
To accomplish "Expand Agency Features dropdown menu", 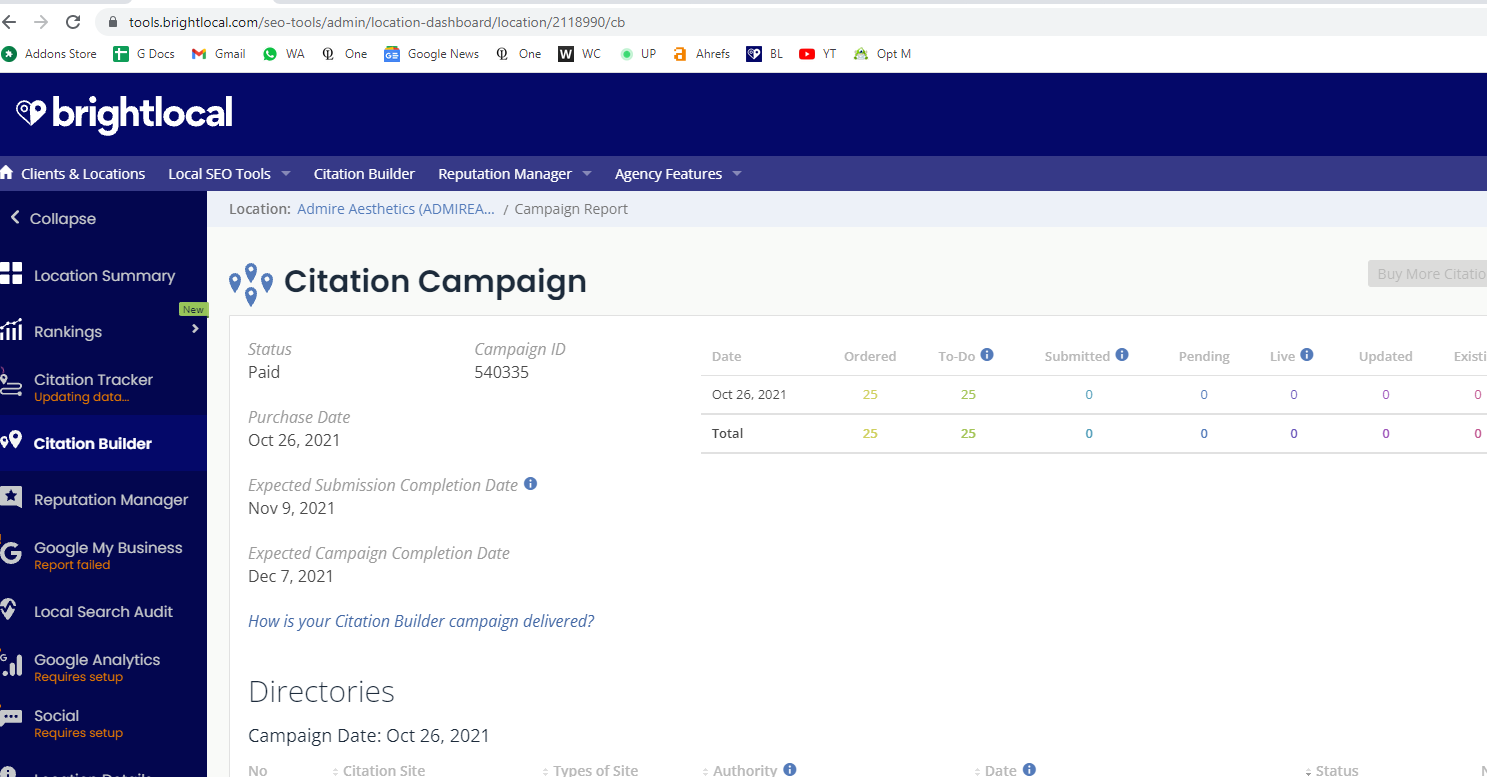I will click(x=678, y=174).
